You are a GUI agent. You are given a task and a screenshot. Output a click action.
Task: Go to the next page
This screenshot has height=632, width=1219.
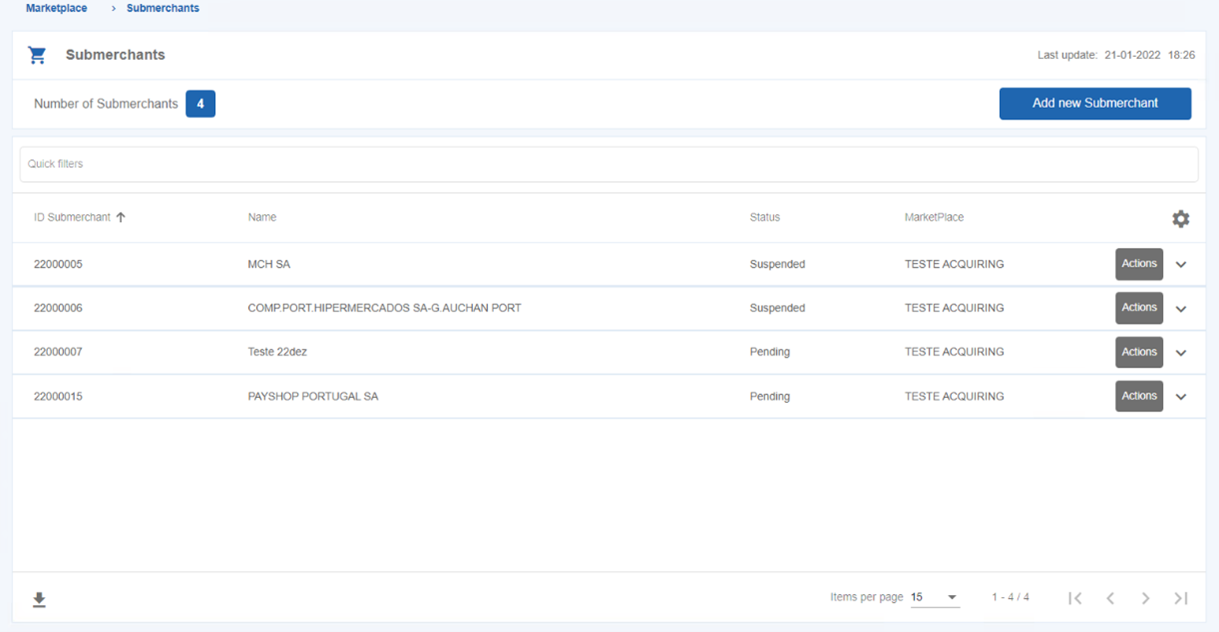click(x=1145, y=598)
